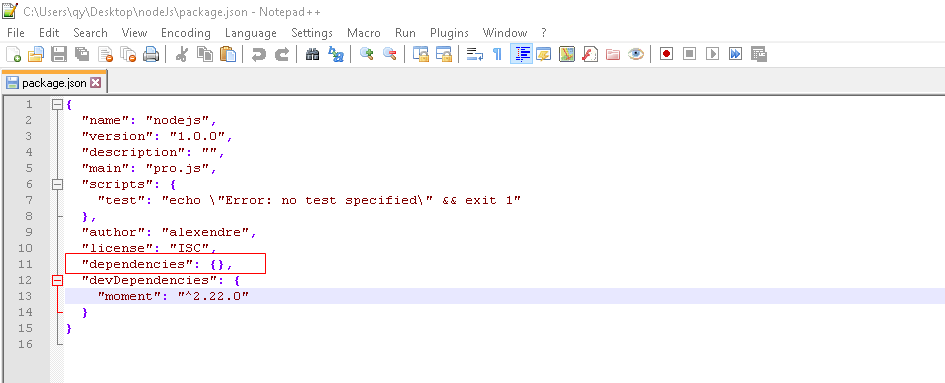This screenshot has width=945, height=383.
Task: Open a file using the Open folder icon
Action: coord(36,54)
